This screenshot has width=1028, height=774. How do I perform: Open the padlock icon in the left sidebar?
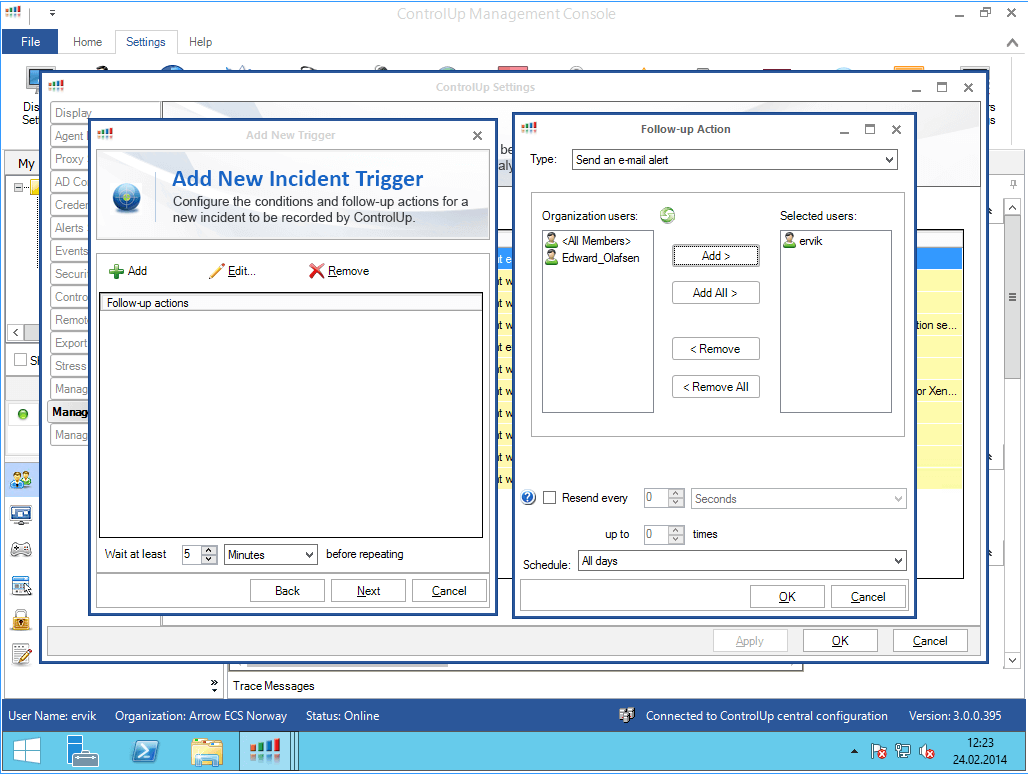point(21,619)
